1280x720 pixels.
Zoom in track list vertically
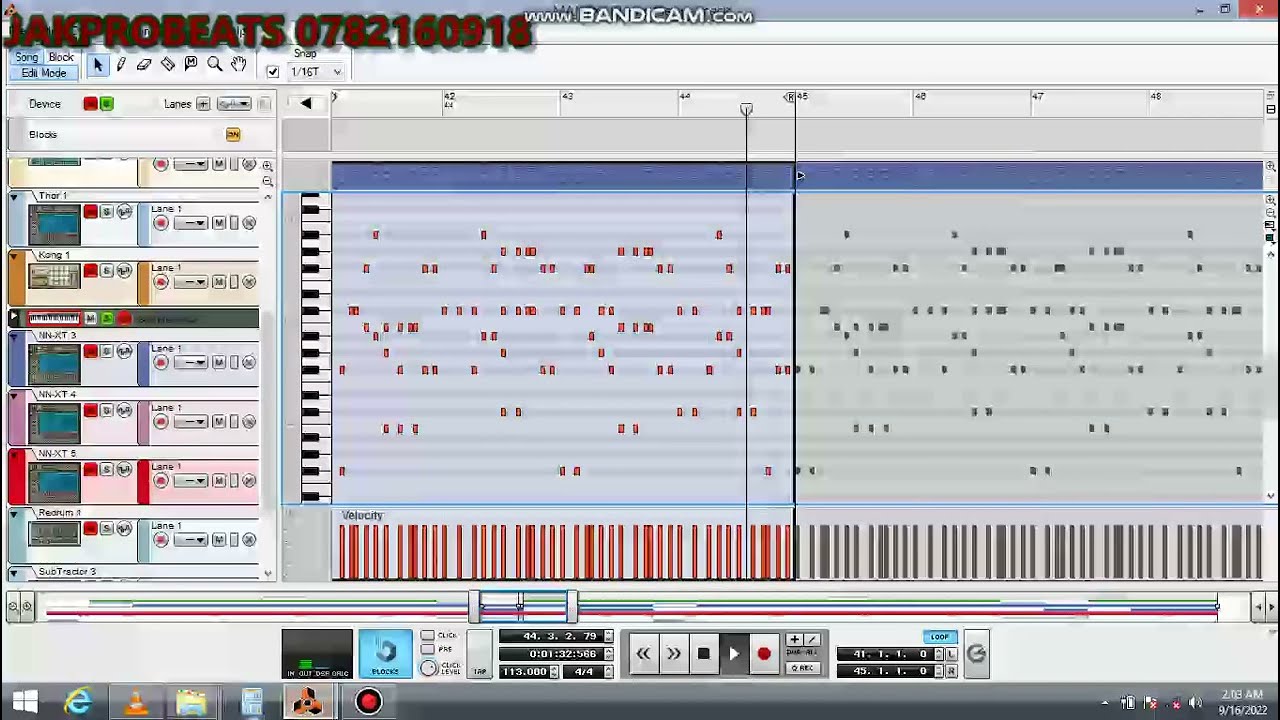click(267, 167)
